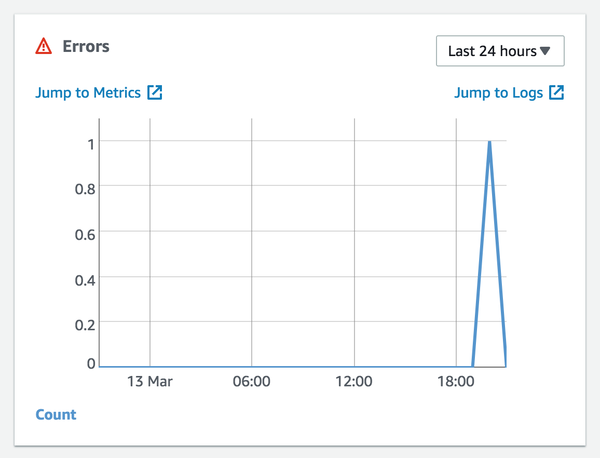
Task: Click the 0.8 y-axis value
Action: (x=85, y=189)
